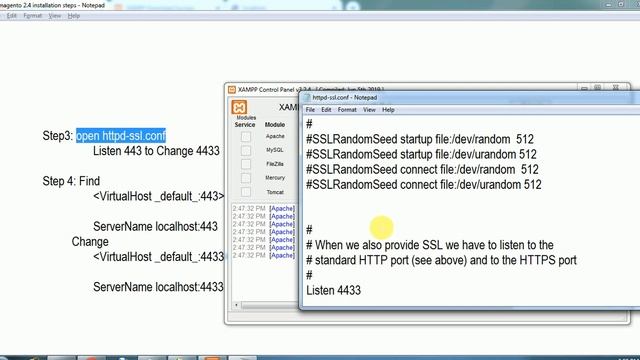Open View menu in magento steps Notepad
Screen dimensions: 640x360
coord(55,16)
